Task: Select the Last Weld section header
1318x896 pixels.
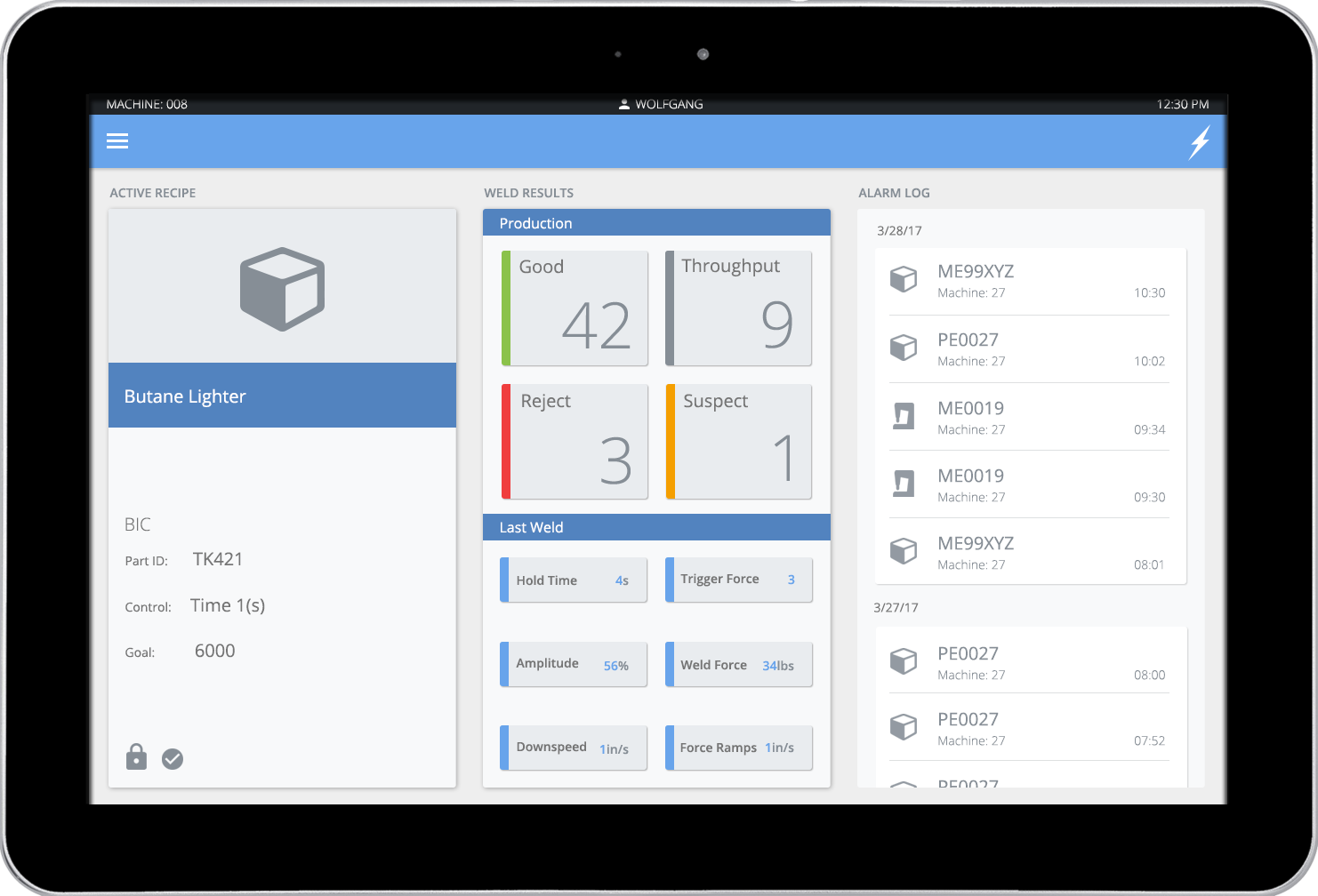Action: 656,527
